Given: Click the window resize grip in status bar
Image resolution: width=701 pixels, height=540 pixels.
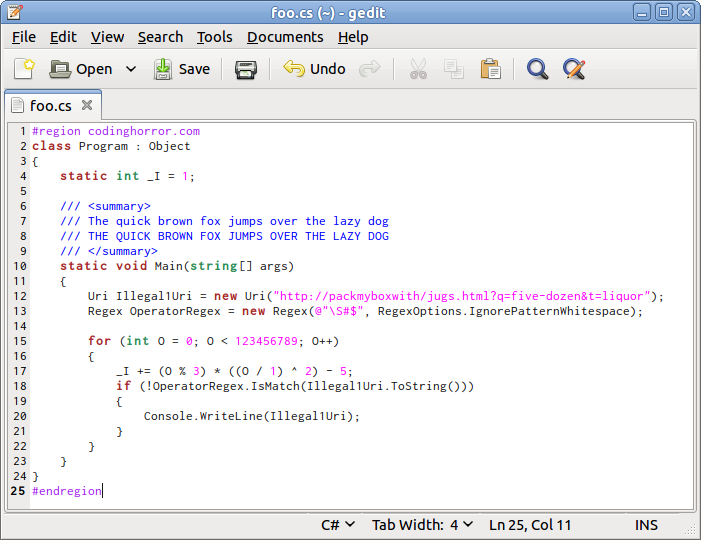Looking at the screenshot, I should tap(691, 530).
